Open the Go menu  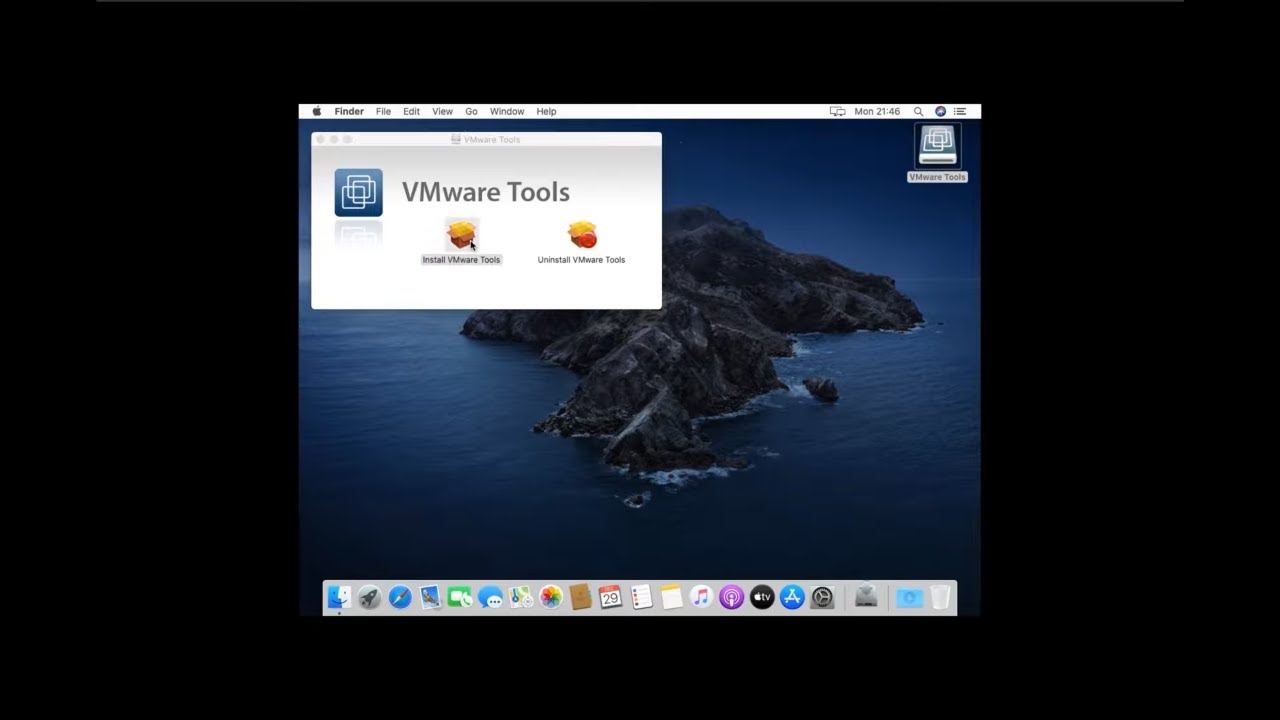471,111
